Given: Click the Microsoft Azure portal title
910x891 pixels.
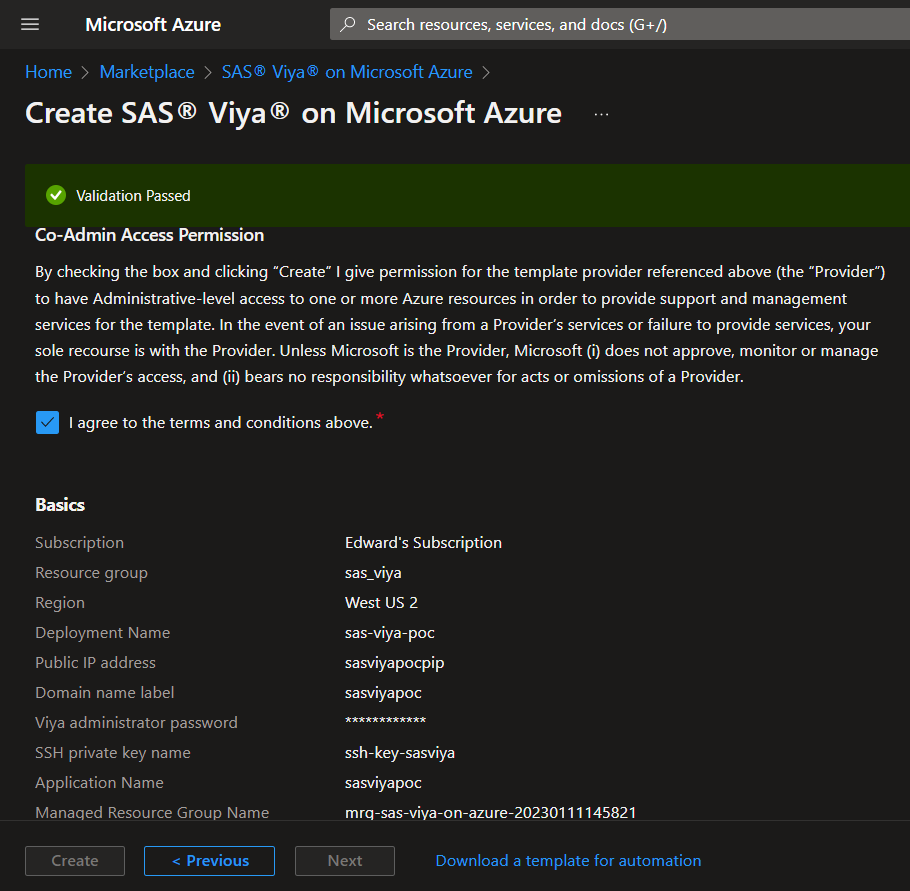Looking at the screenshot, I should point(153,25).
